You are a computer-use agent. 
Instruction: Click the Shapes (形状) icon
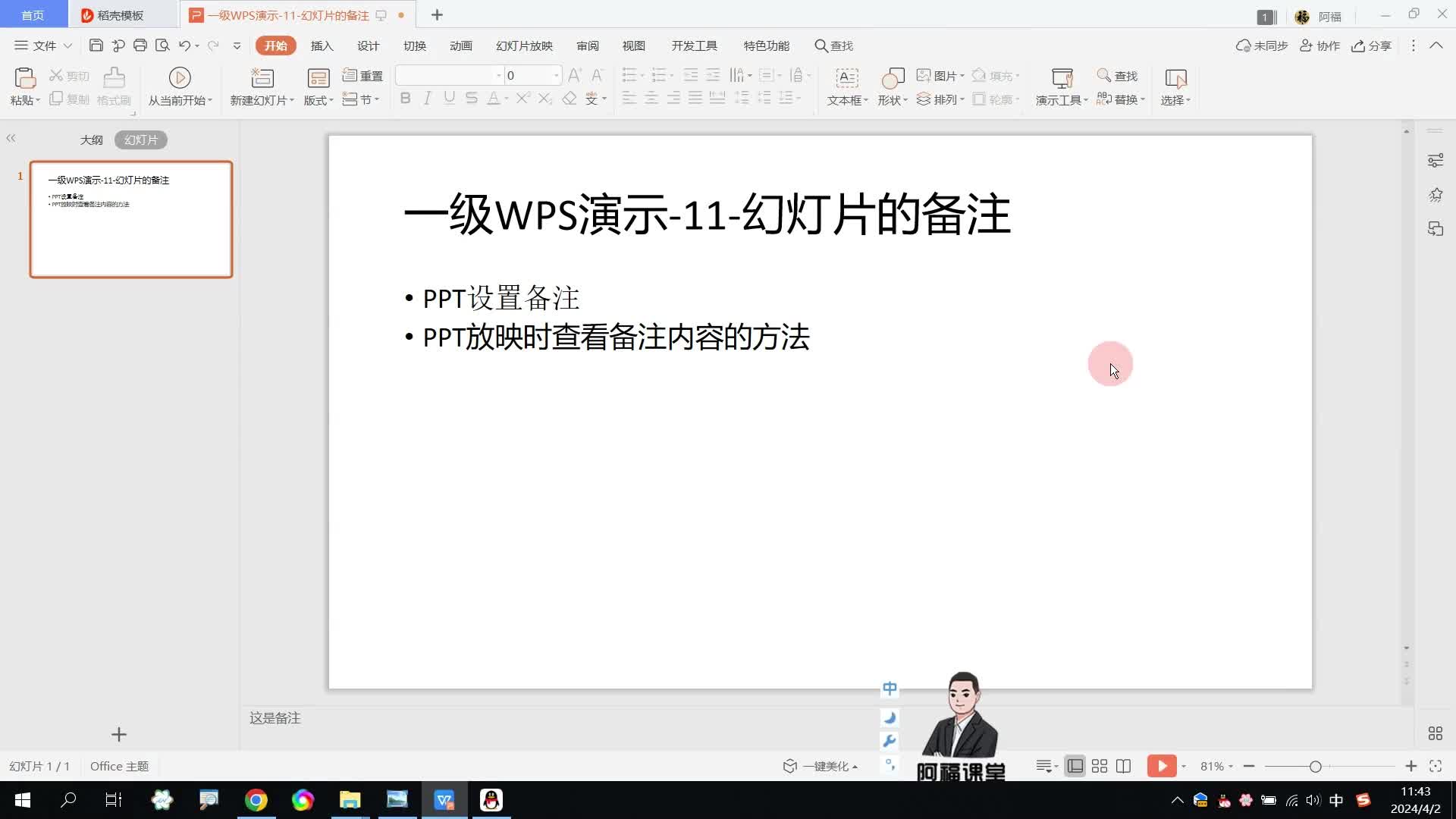point(893,78)
